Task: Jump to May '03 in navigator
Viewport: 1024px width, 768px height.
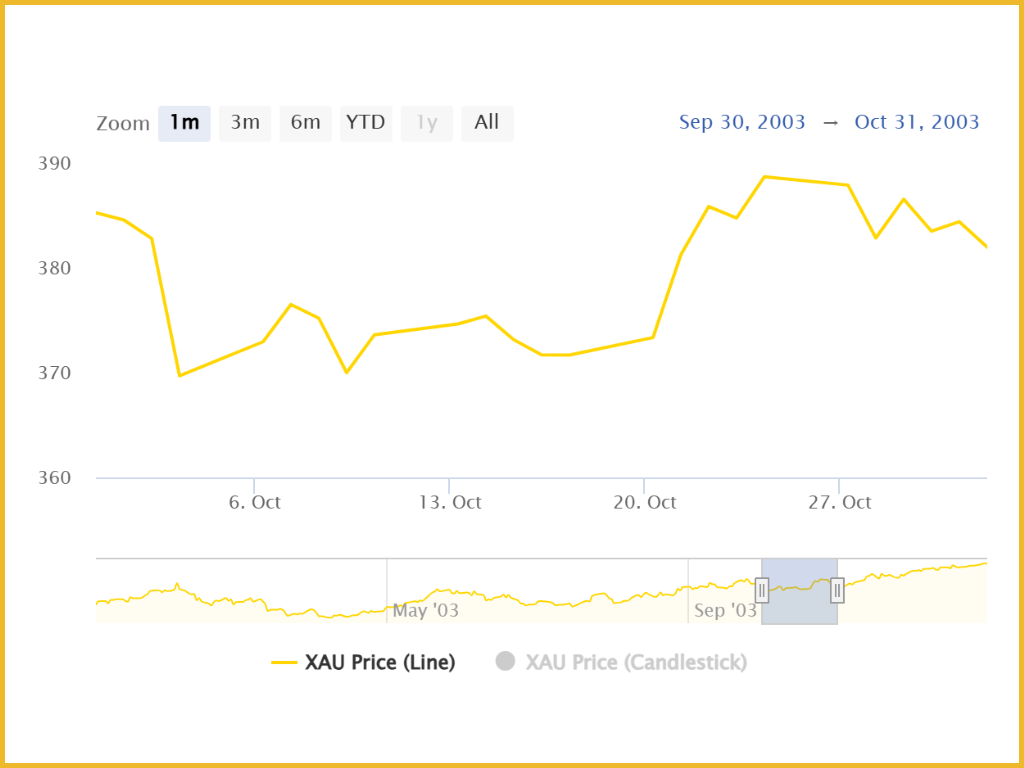Action: click(425, 611)
